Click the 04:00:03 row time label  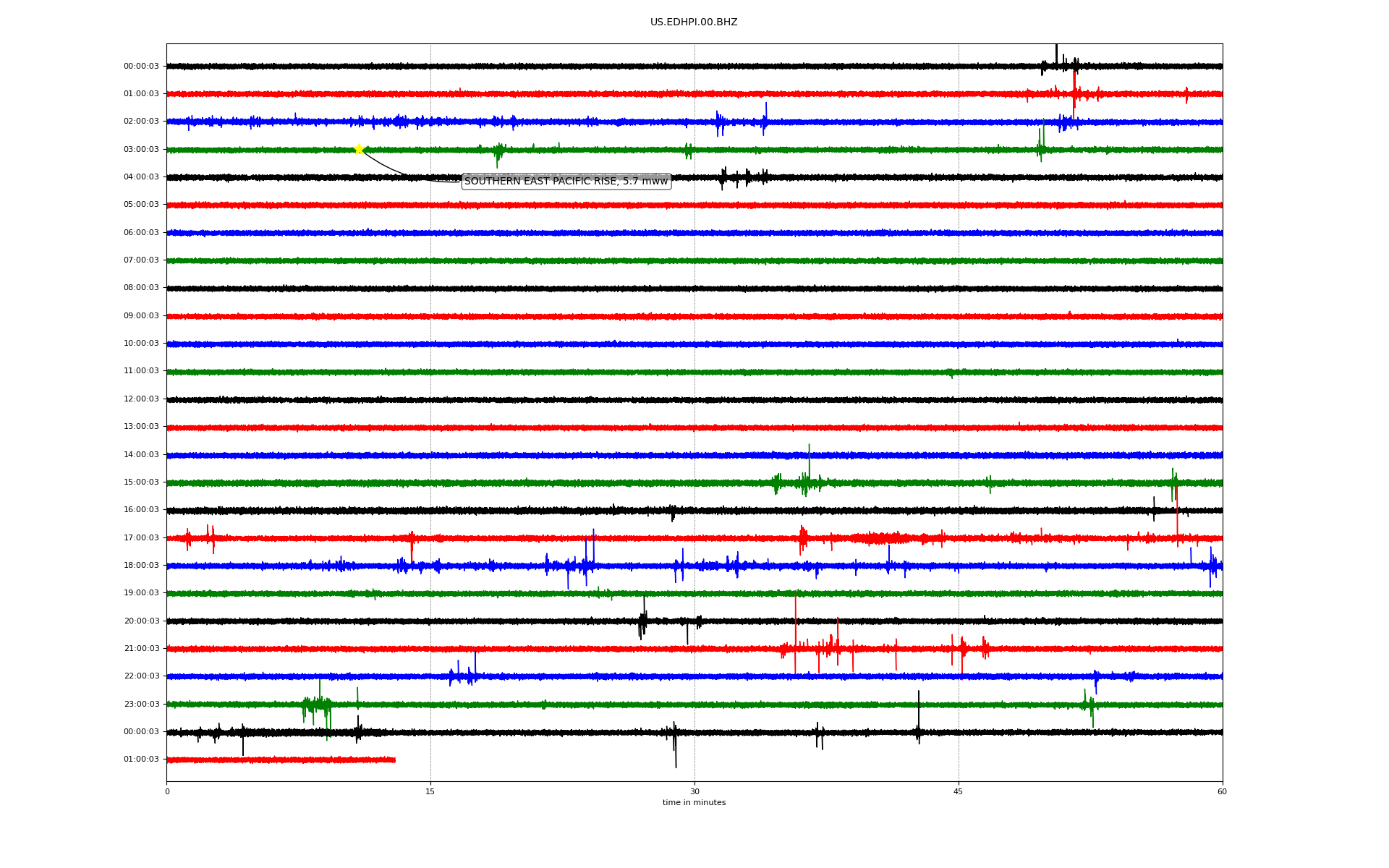(x=141, y=176)
